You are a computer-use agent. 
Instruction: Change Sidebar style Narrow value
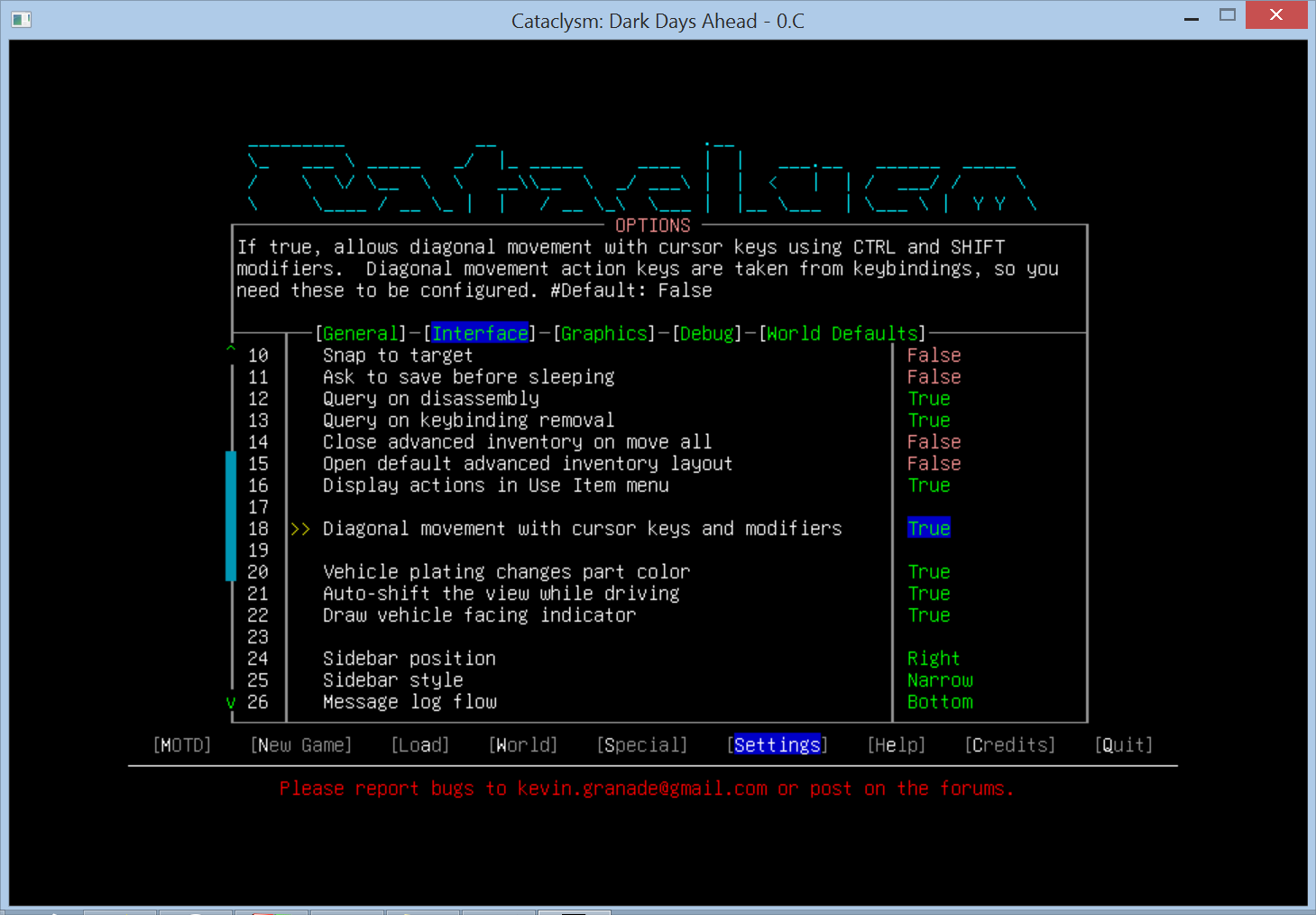(940, 680)
